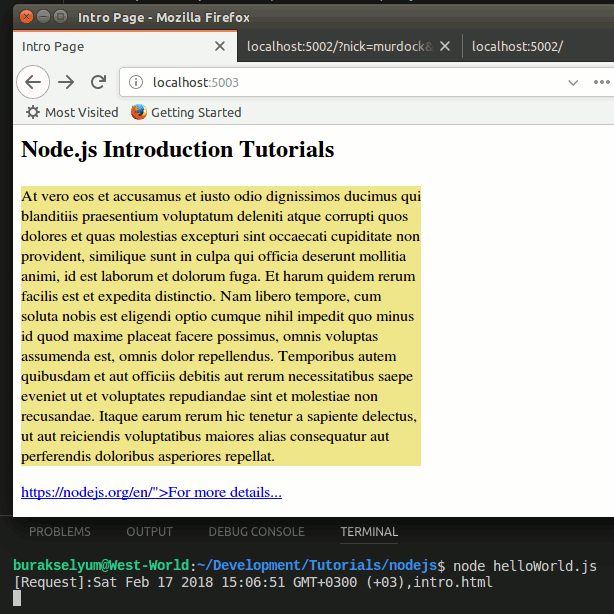The image size is (614, 614).
Task: Open the PROBLEMS panel tab
Action: pyautogui.click(x=60, y=531)
